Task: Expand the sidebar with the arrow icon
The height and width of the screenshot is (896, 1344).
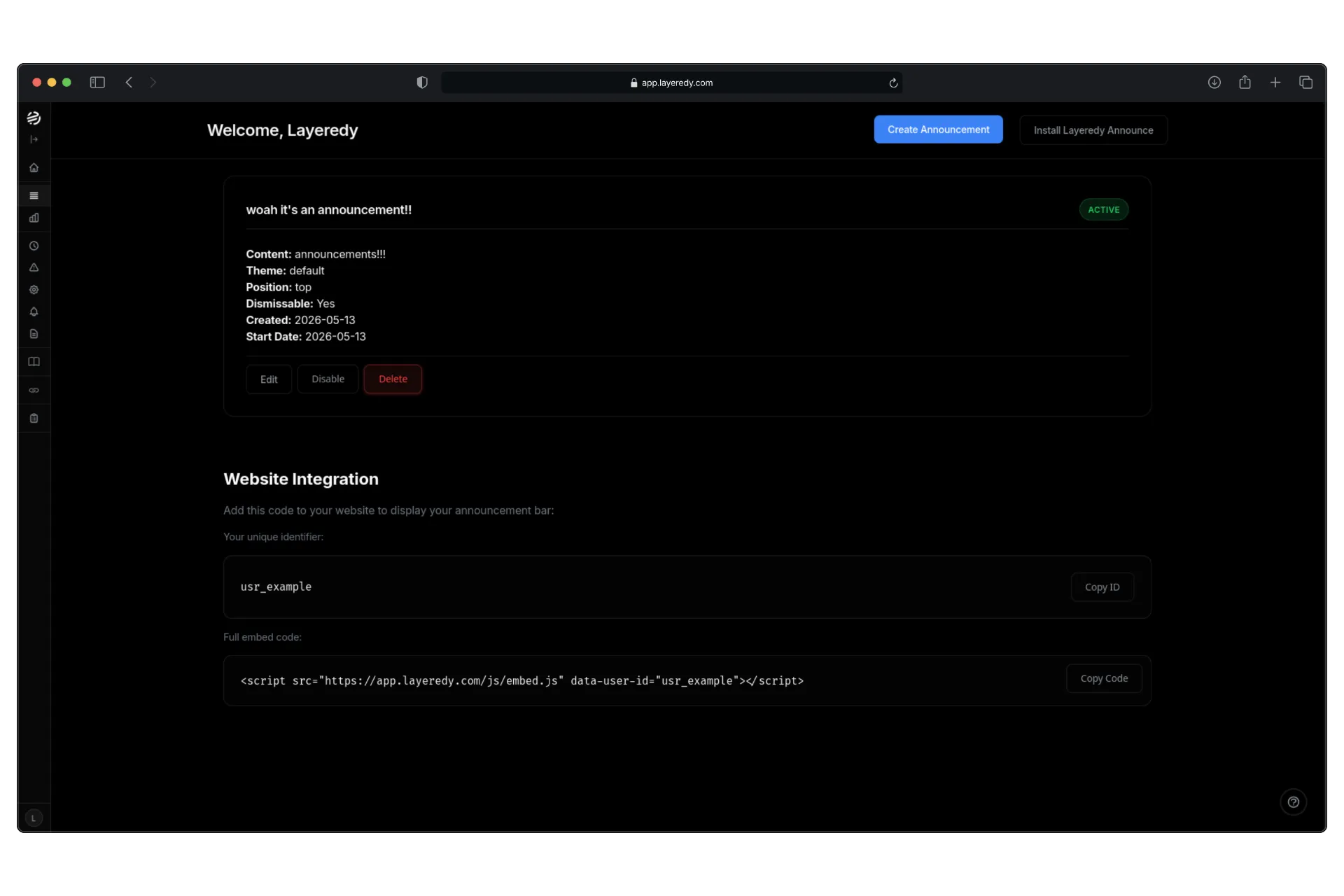Action: [34, 139]
